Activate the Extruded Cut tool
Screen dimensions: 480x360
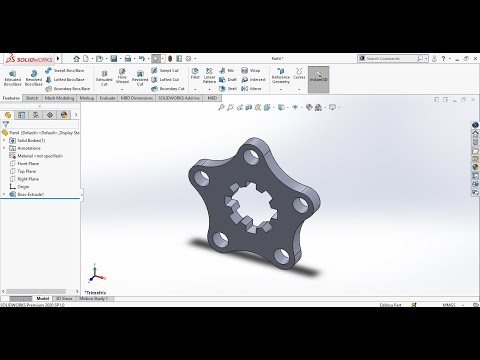(x=104, y=78)
